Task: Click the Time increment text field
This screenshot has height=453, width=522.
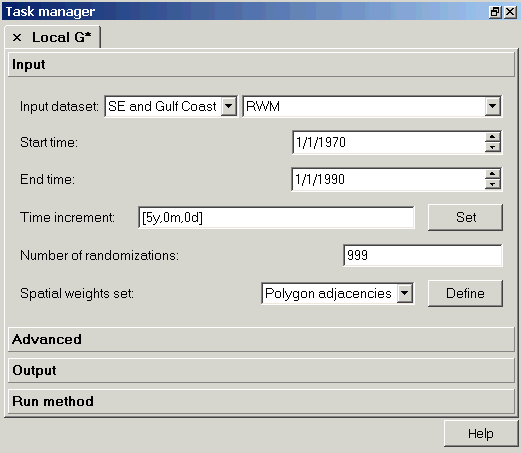Action: (x=276, y=217)
